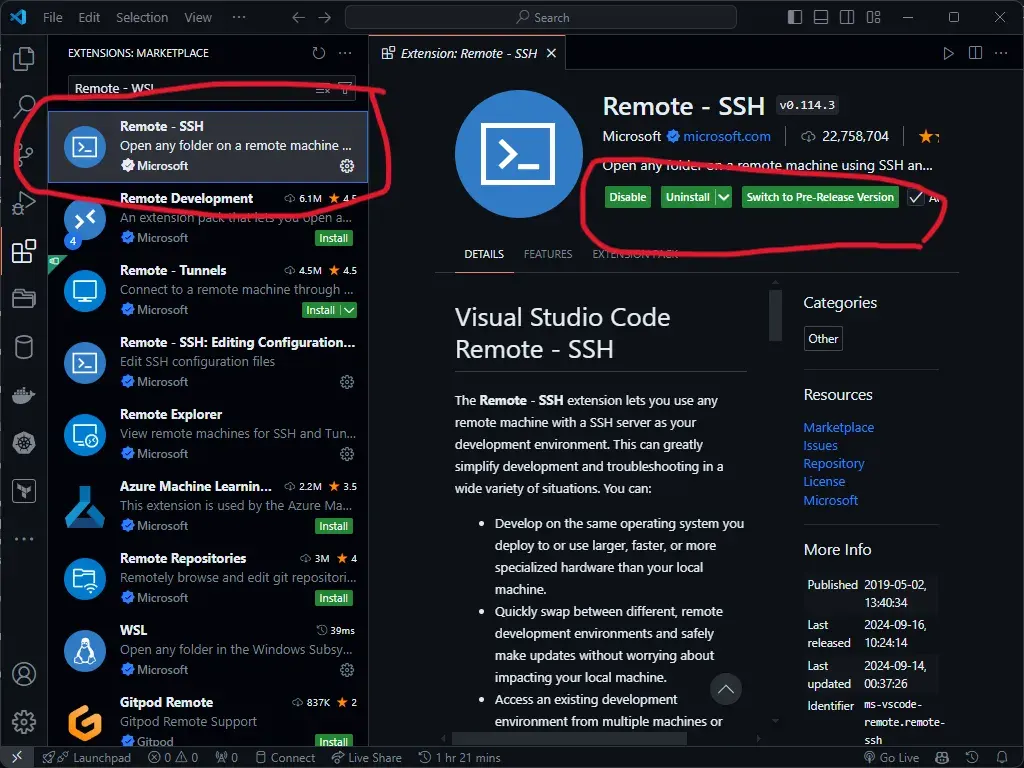This screenshot has width=1024, height=768.
Task: Select the Extensions view icon
Action: click(x=24, y=251)
